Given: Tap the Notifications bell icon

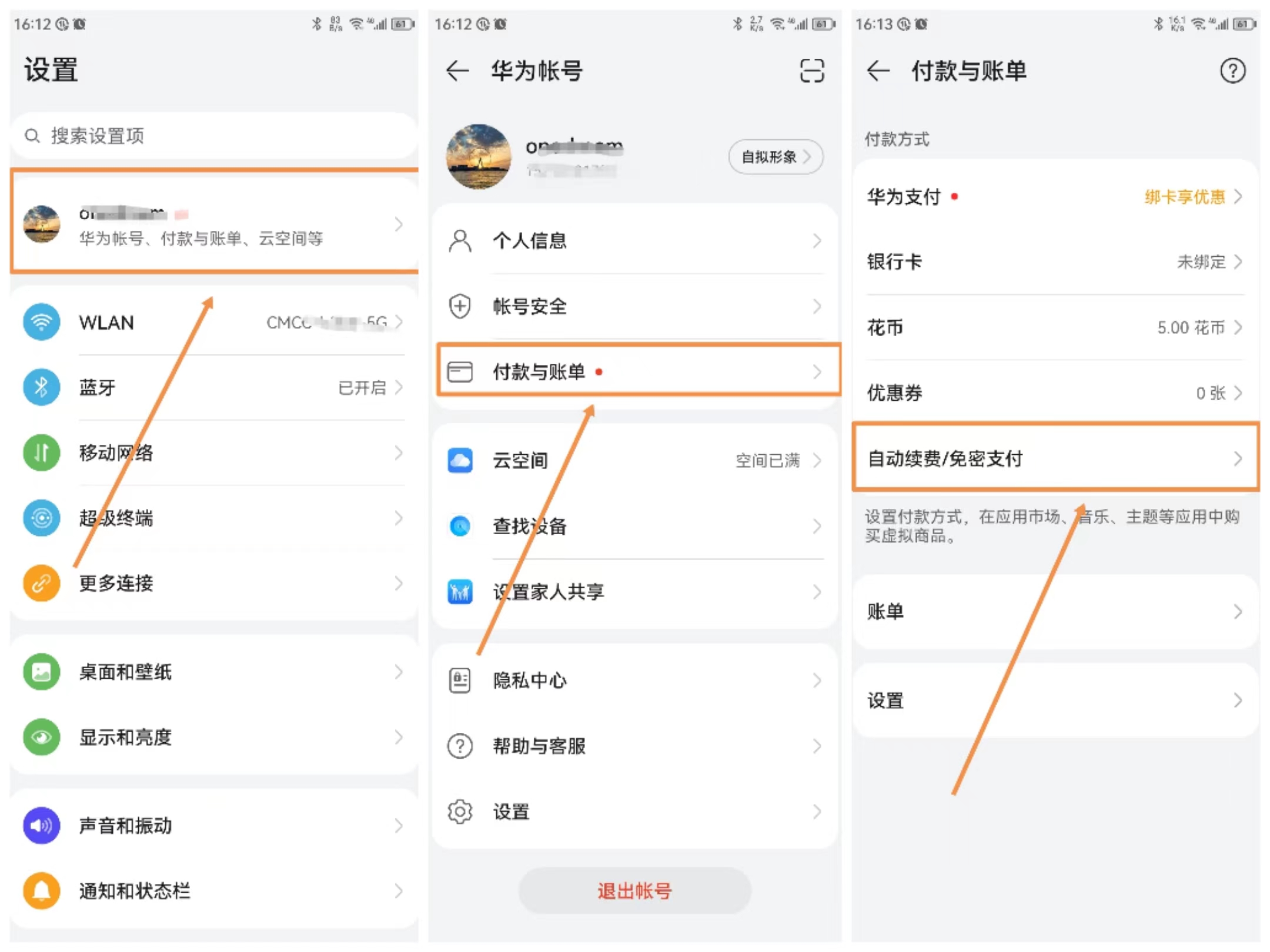Looking at the screenshot, I should coord(41,891).
